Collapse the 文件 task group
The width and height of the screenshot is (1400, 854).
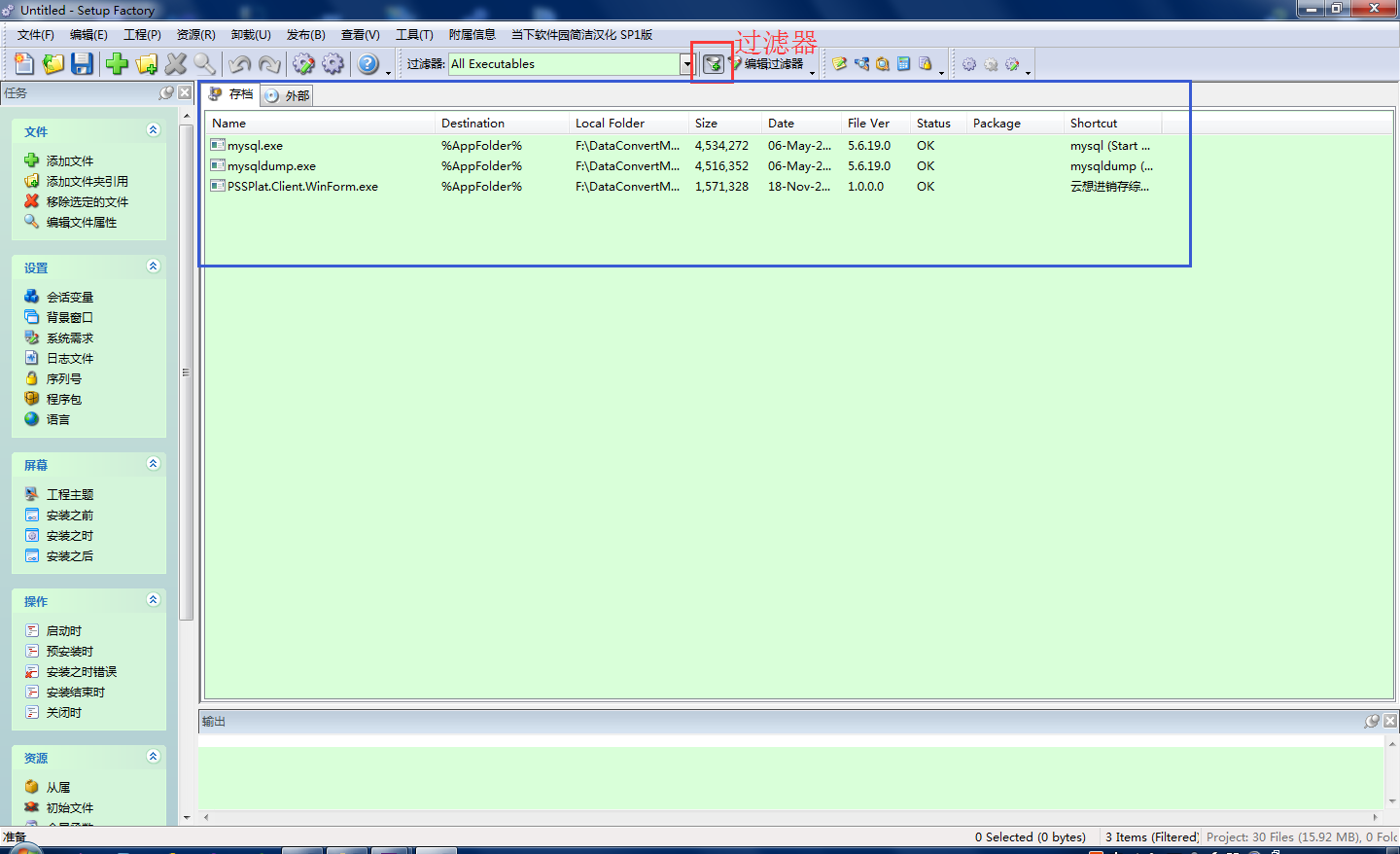point(153,130)
